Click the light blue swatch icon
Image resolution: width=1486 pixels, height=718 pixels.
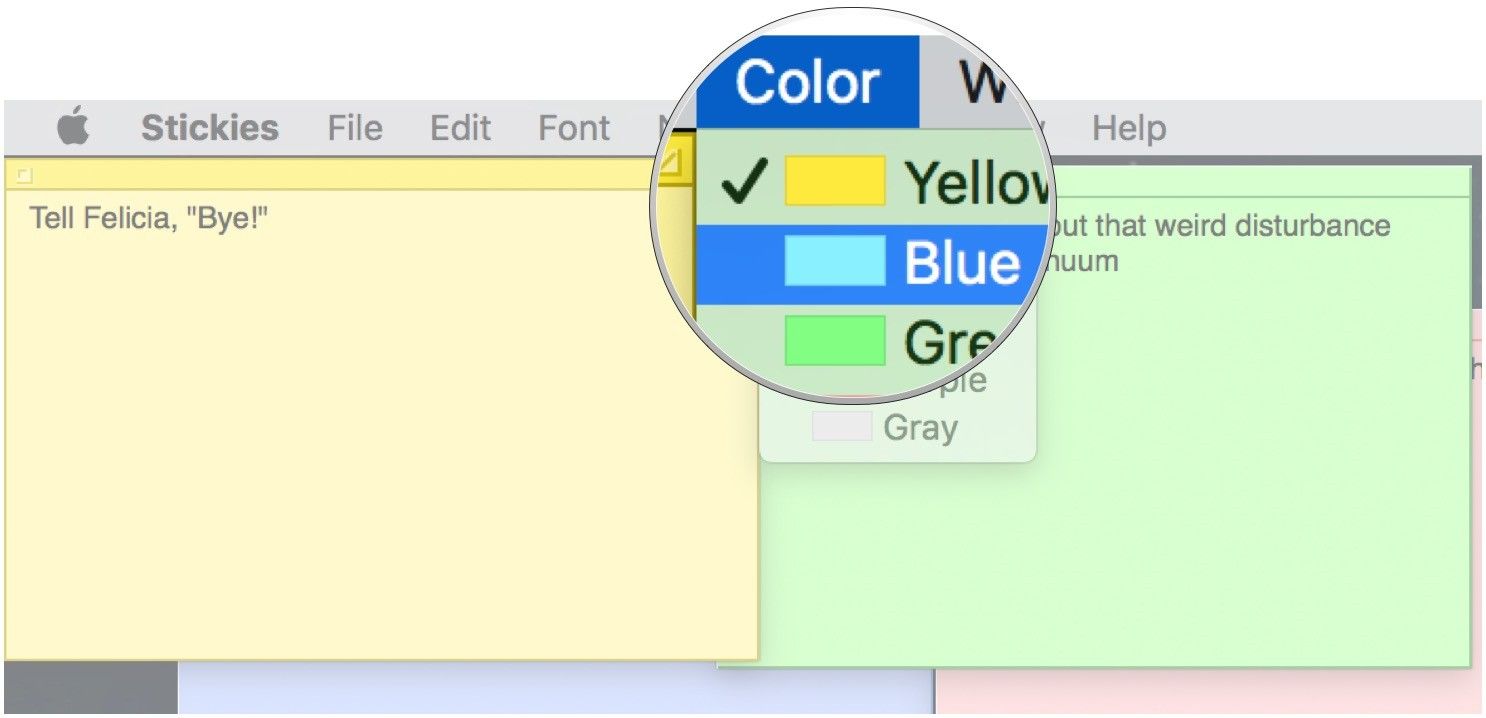tap(834, 261)
